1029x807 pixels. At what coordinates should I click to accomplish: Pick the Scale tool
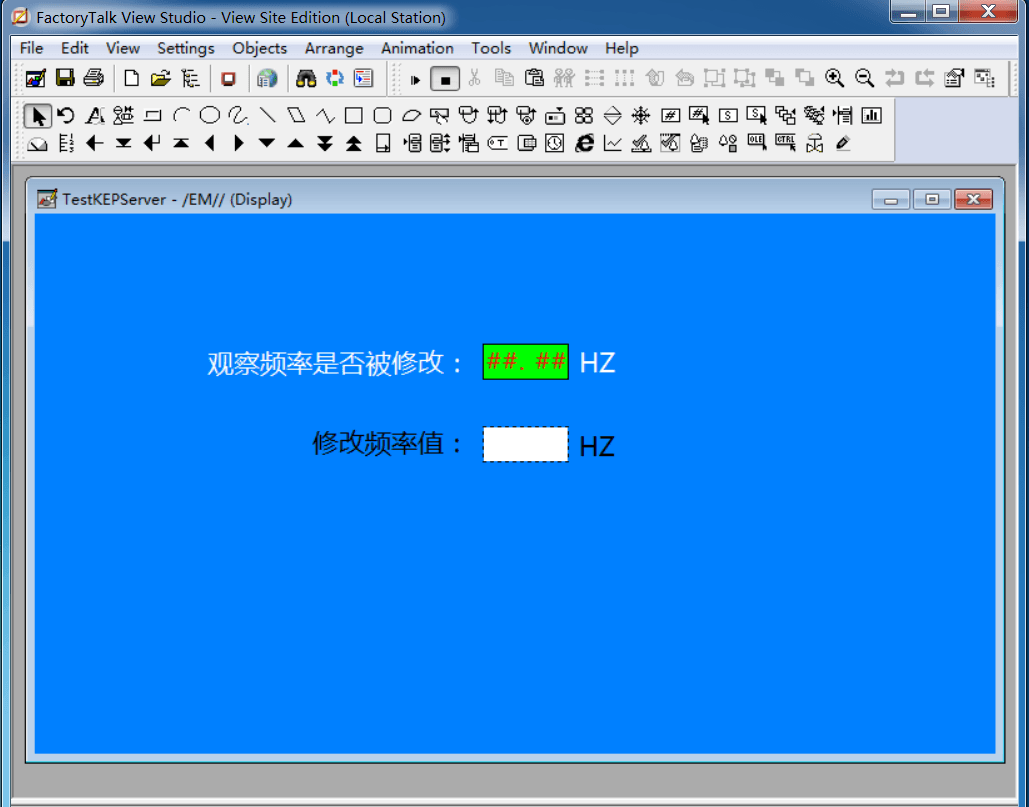66,144
